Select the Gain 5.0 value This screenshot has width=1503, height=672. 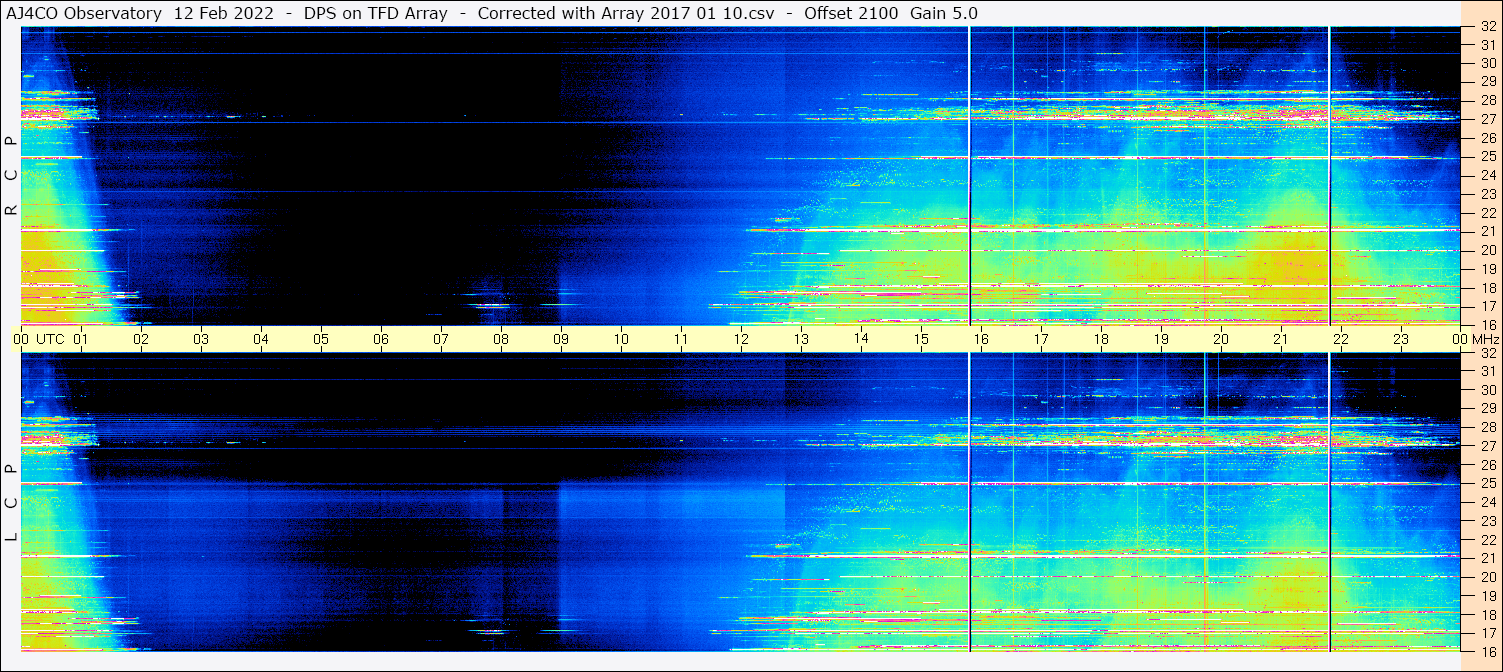coord(944,13)
